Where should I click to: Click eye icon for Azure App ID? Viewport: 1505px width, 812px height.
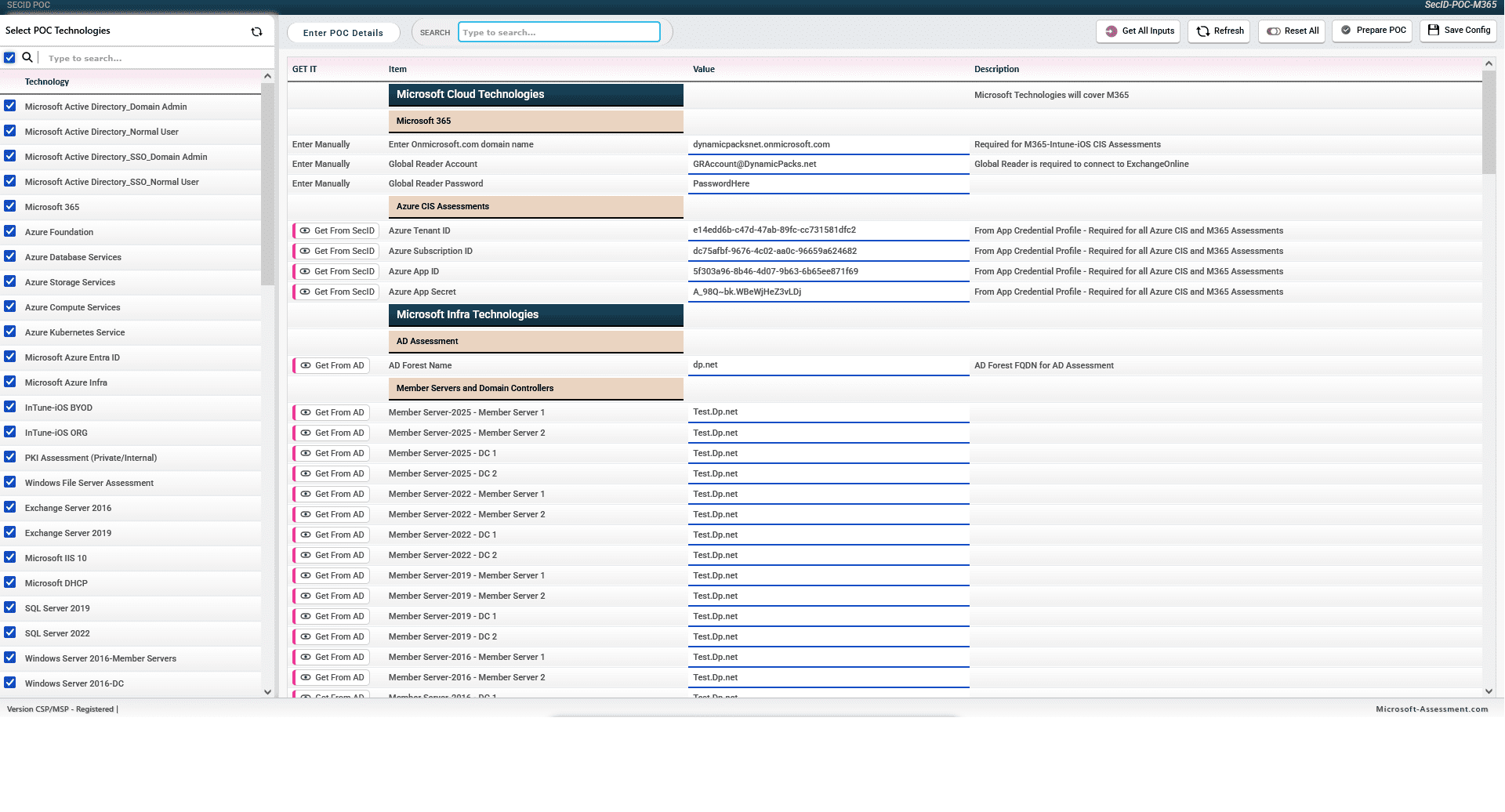click(x=305, y=271)
